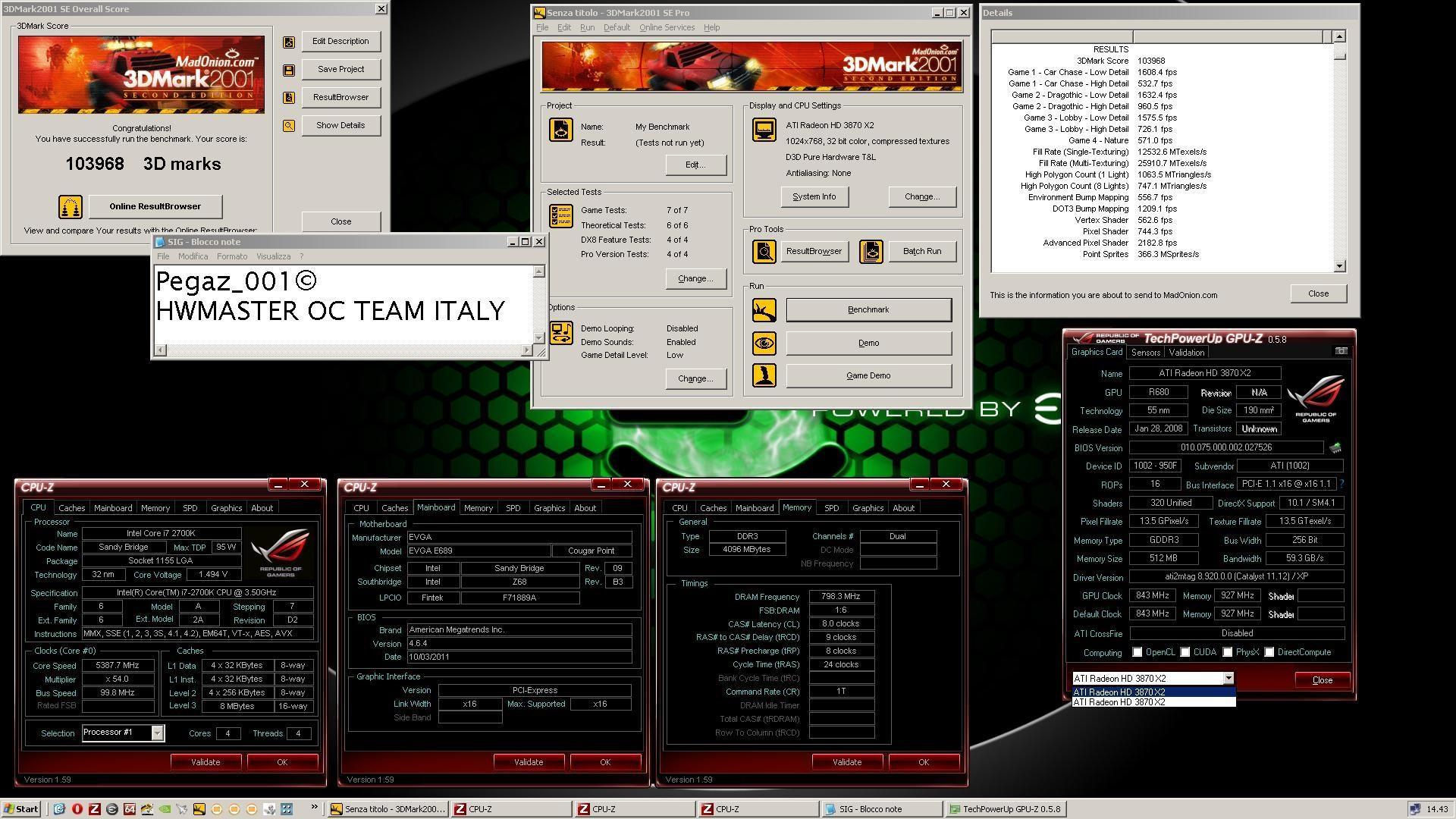
Task: Click the Notepad vertical scroll-down arrow
Action: tap(539, 338)
